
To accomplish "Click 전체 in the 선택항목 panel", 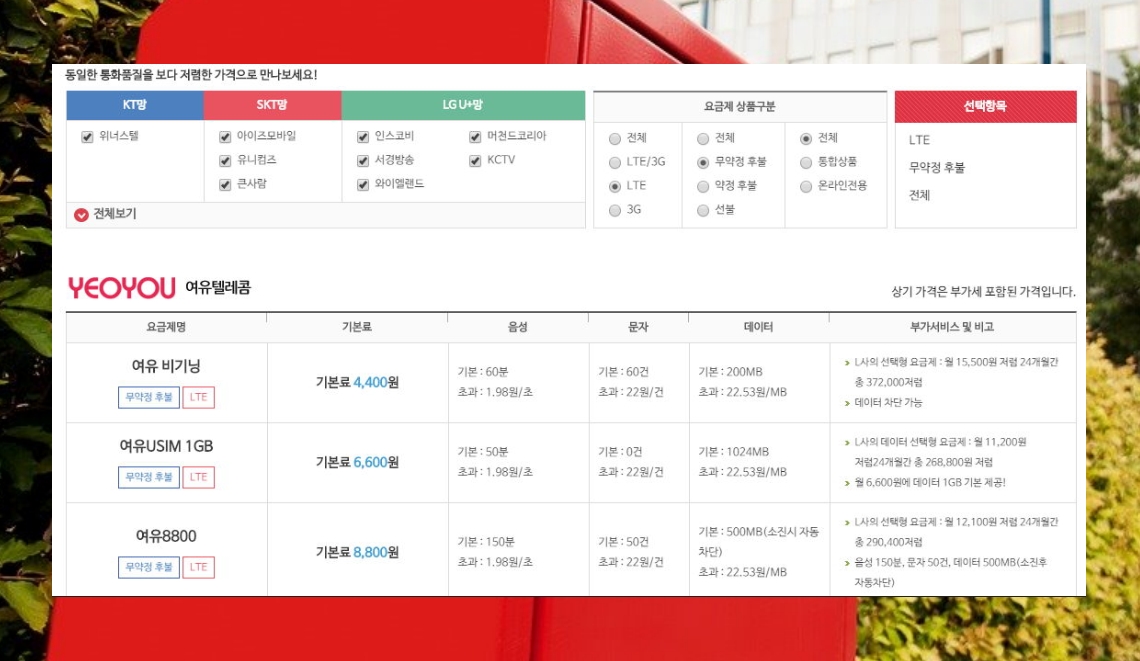I will coord(919,196).
